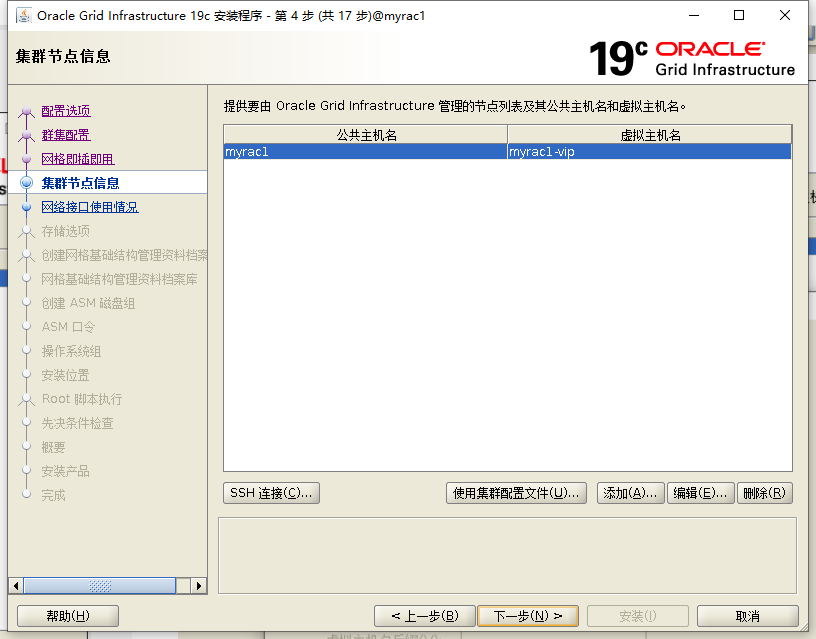This screenshot has width=816, height=639.
Task: Click the 删除(R) button
Action: click(x=764, y=493)
